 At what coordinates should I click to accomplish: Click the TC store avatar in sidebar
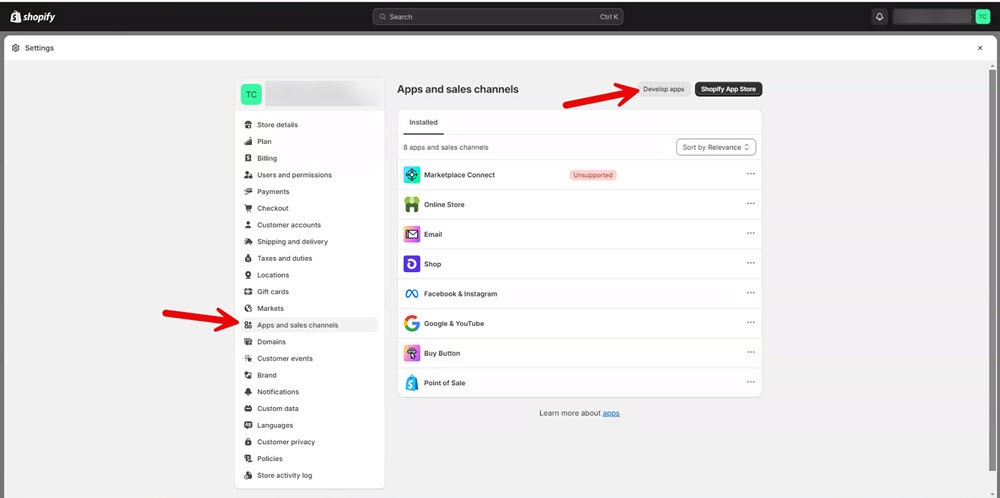251,94
